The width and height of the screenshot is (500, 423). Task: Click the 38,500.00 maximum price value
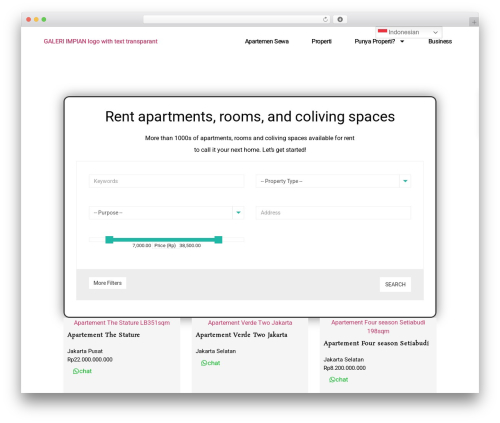190,246
